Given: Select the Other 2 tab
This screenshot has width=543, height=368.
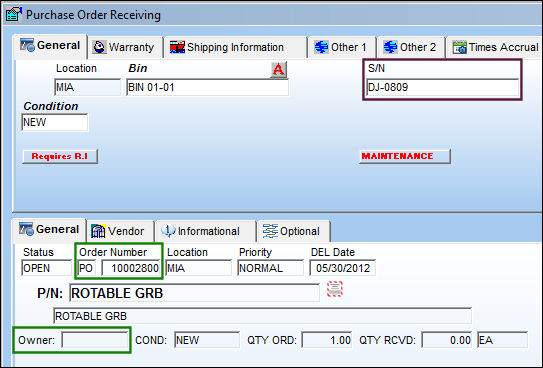Looking at the screenshot, I should (410, 47).
